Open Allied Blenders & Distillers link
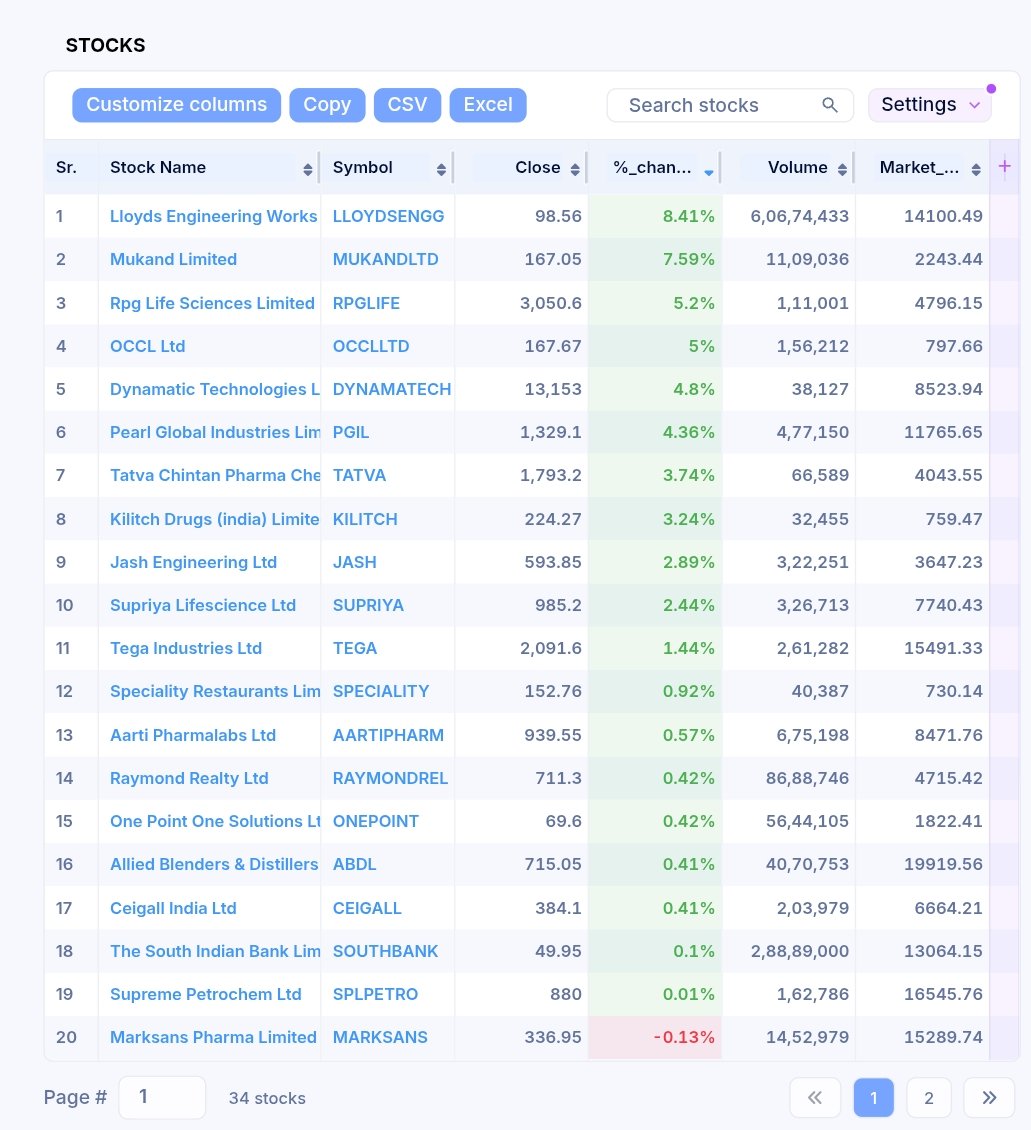 [x=214, y=864]
